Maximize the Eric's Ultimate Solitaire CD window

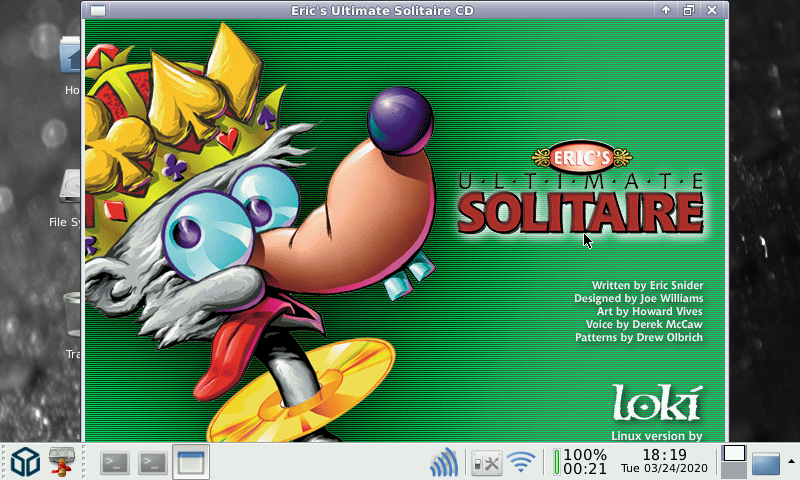689,10
